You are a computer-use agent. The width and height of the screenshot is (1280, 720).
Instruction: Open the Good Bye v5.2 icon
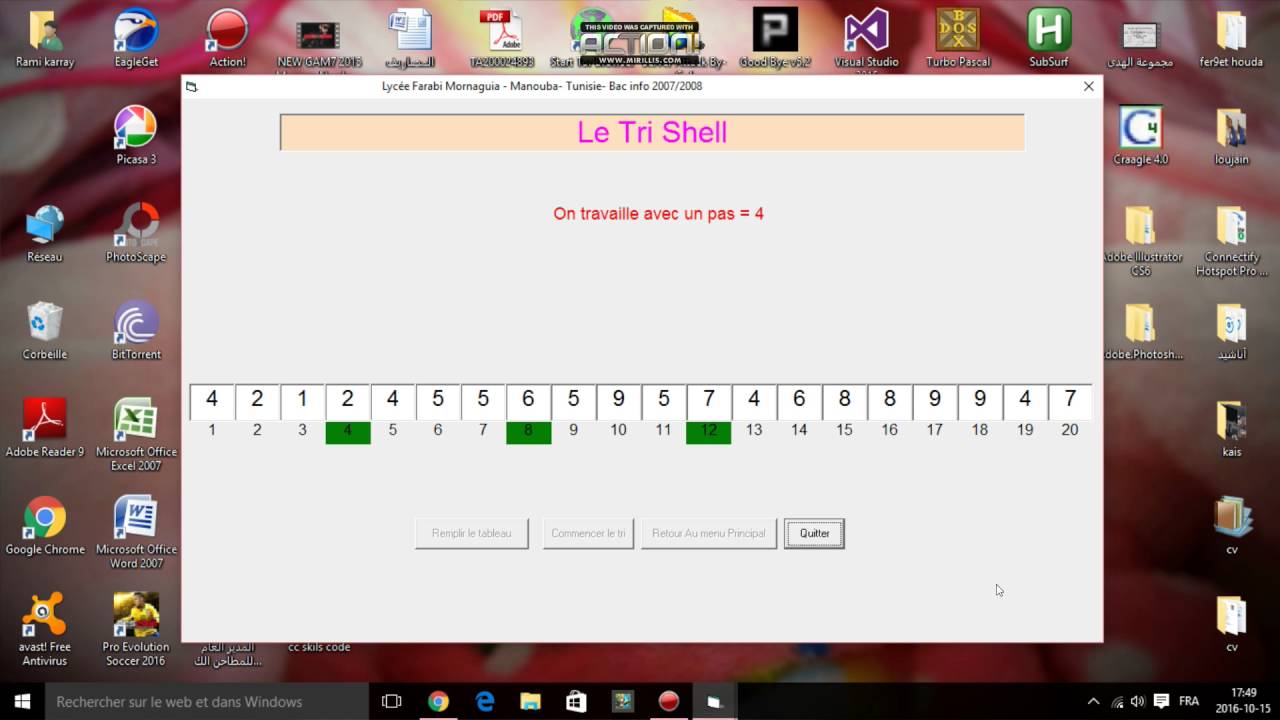pyautogui.click(x=775, y=40)
